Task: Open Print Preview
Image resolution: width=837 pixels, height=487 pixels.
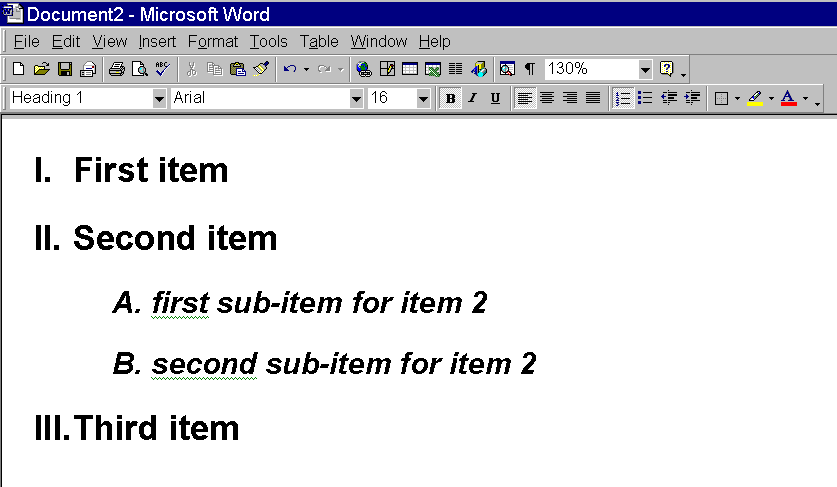Action: [139, 69]
